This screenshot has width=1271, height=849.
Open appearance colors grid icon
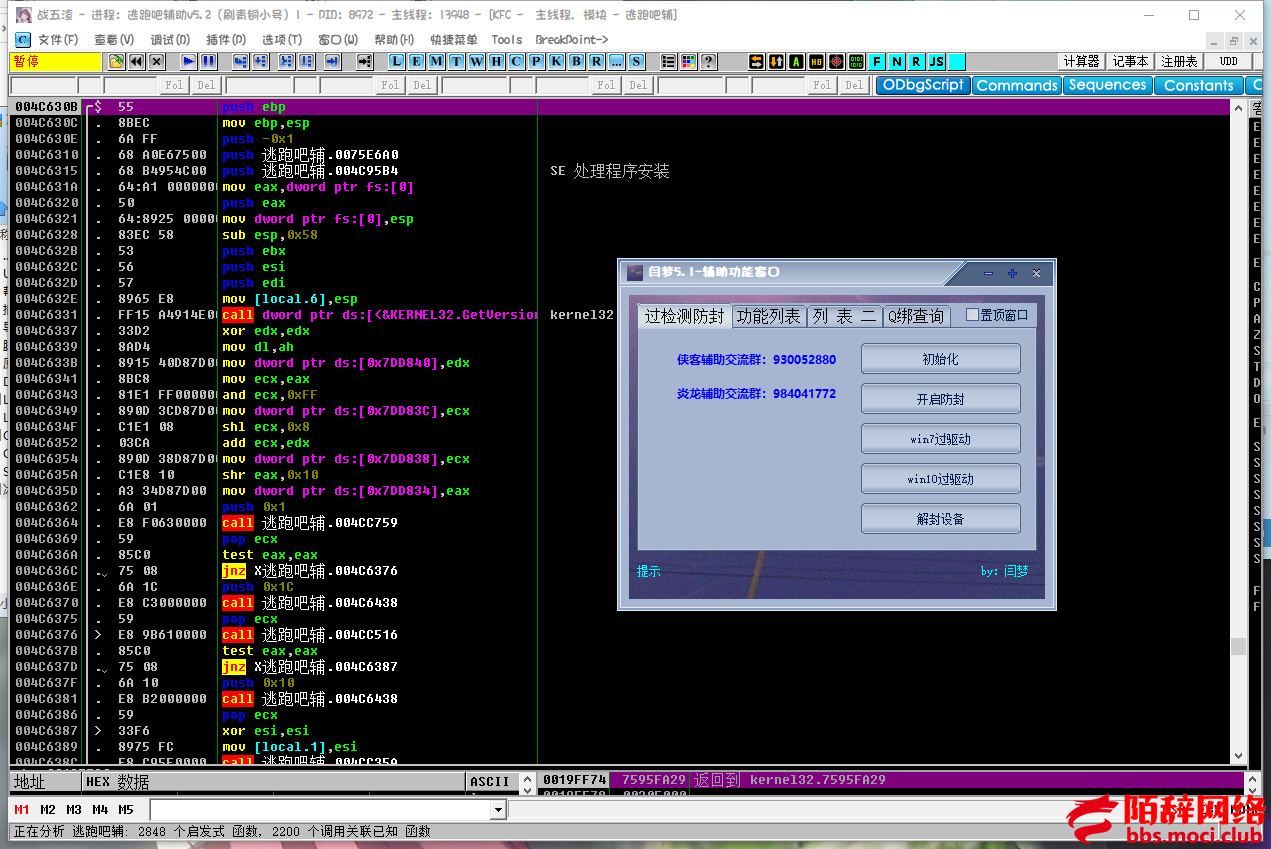[688, 61]
